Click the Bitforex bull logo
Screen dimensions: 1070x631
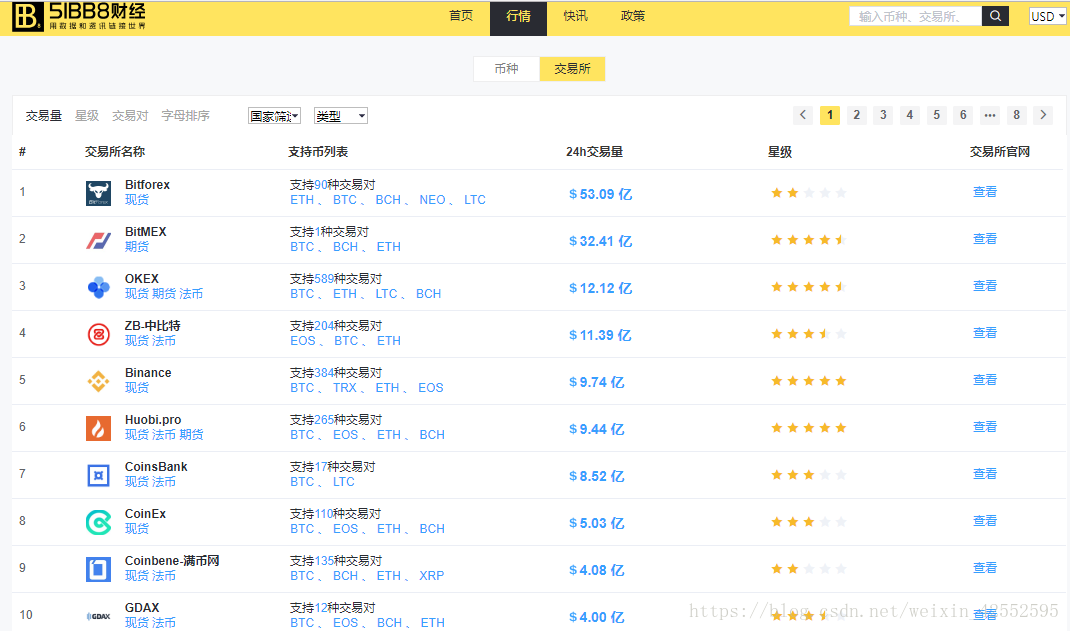[98, 193]
